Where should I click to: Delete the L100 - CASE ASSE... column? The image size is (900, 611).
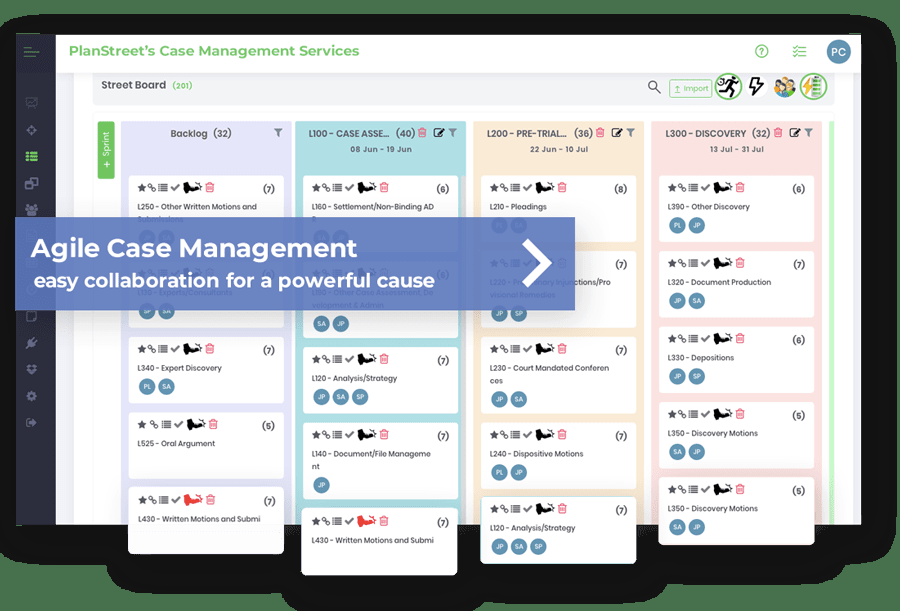click(422, 133)
